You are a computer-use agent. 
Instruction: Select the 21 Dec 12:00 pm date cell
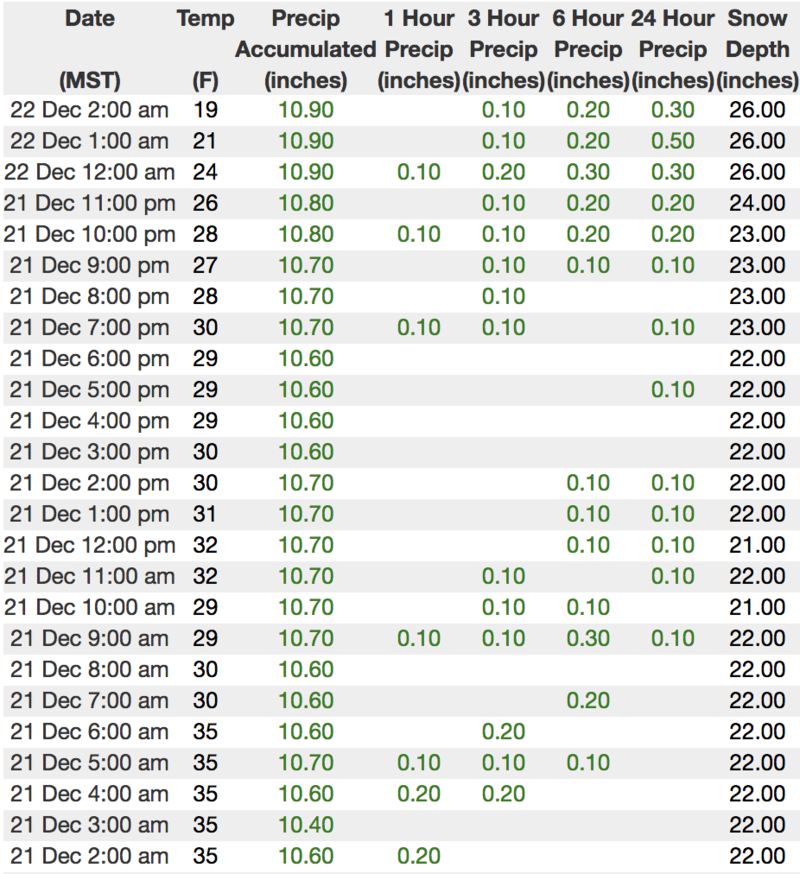[89, 545]
